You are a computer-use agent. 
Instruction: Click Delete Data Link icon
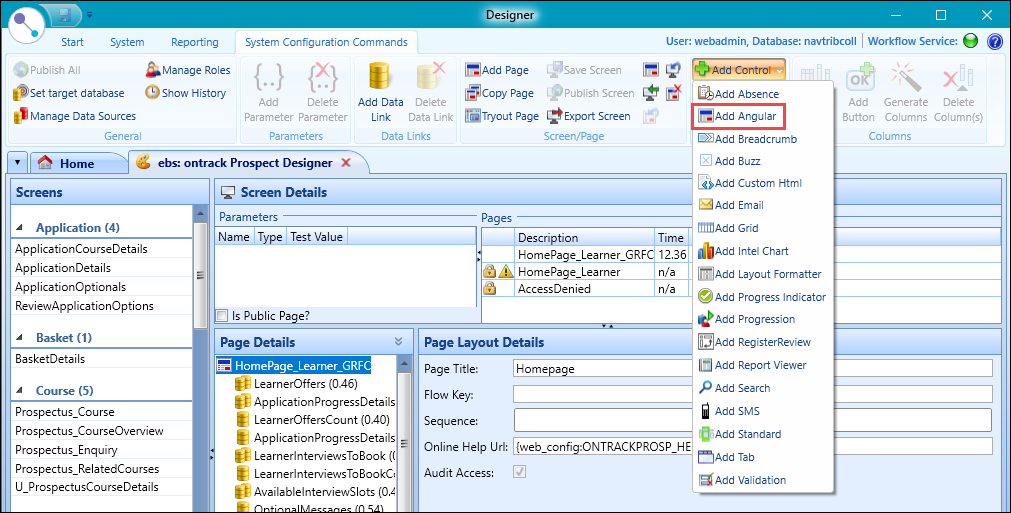431,77
